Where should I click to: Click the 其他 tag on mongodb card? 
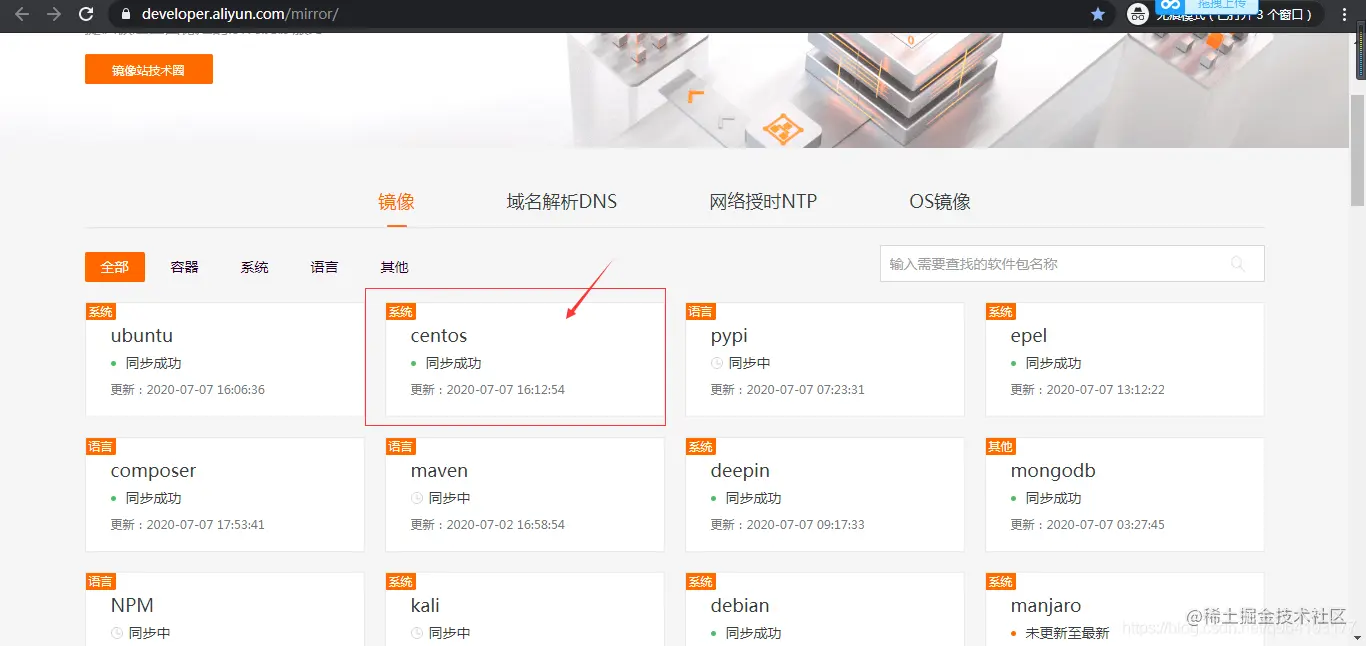(1001, 447)
